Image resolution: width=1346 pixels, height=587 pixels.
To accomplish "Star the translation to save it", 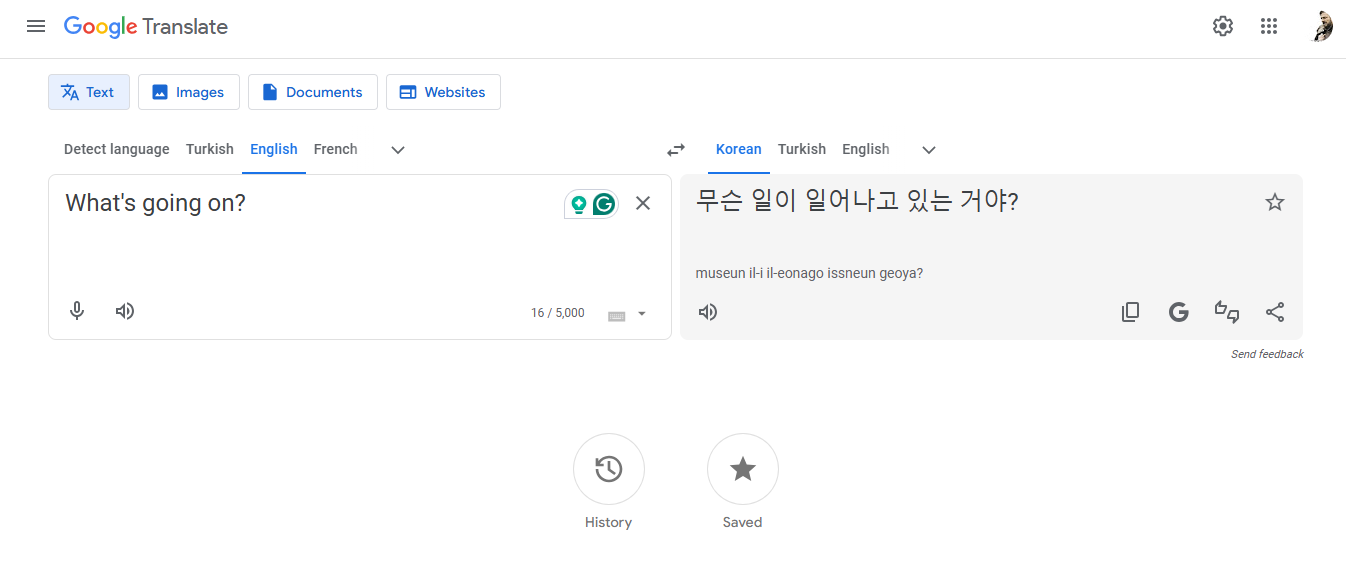I will click(x=1274, y=201).
